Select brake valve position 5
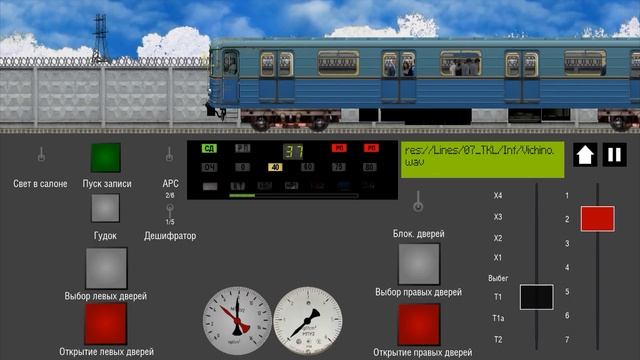This screenshot has height=360, width=640. coord(567,292)
